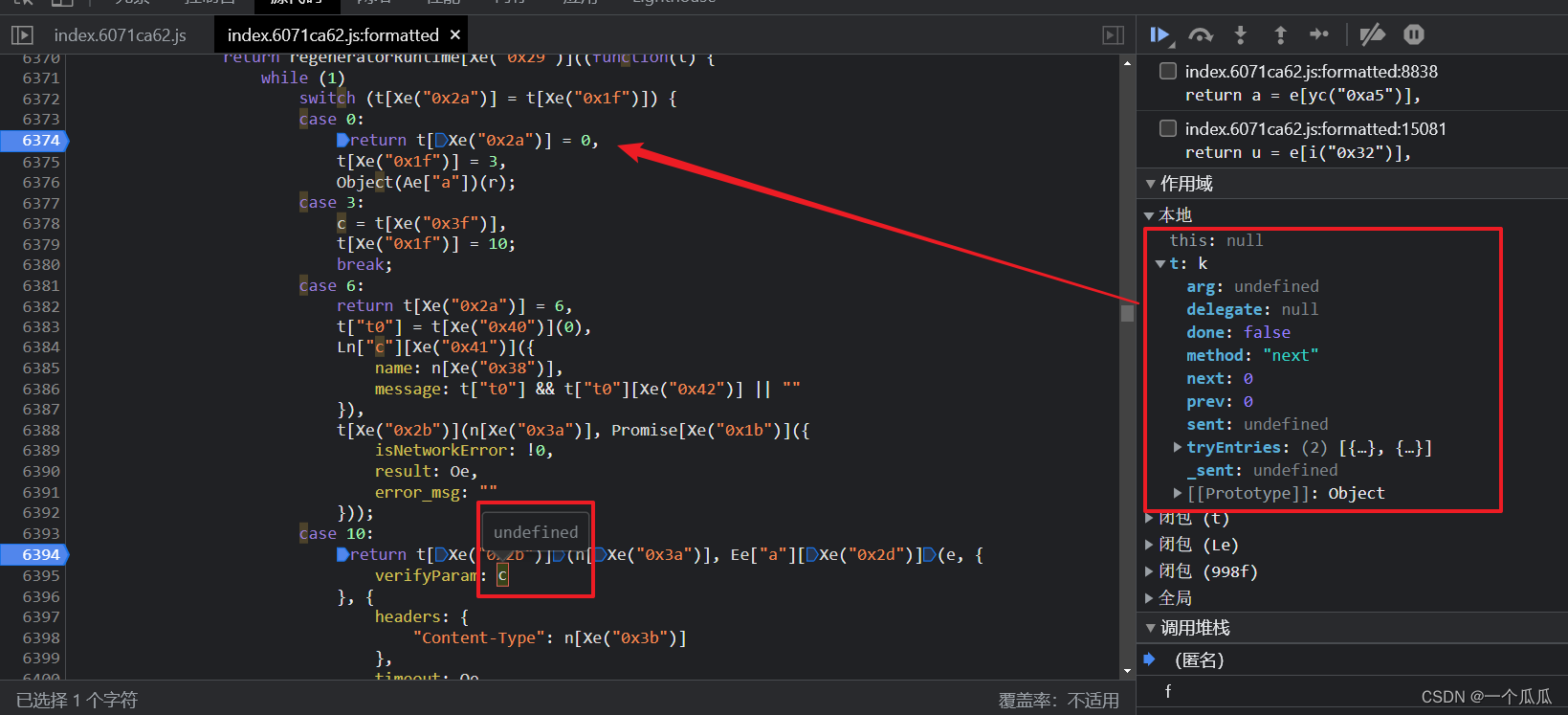Deactivate all breakpoints icon
Viewport: 1568px width, 715px height.
[1373, 35]
